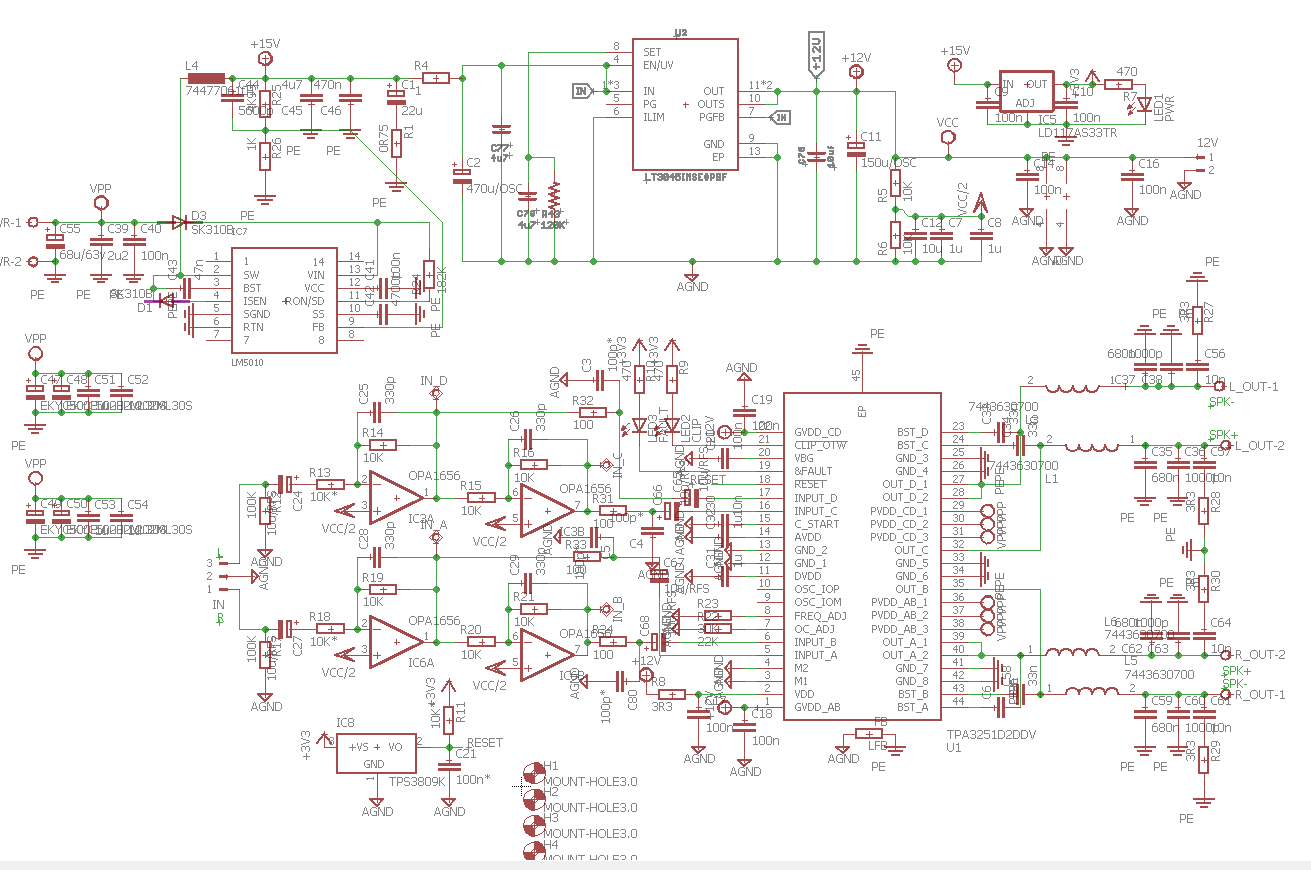Click the TPS3809K part name text
This screenshot has width=1311, height=870.
pyautogui.click(x=416, y=783)
